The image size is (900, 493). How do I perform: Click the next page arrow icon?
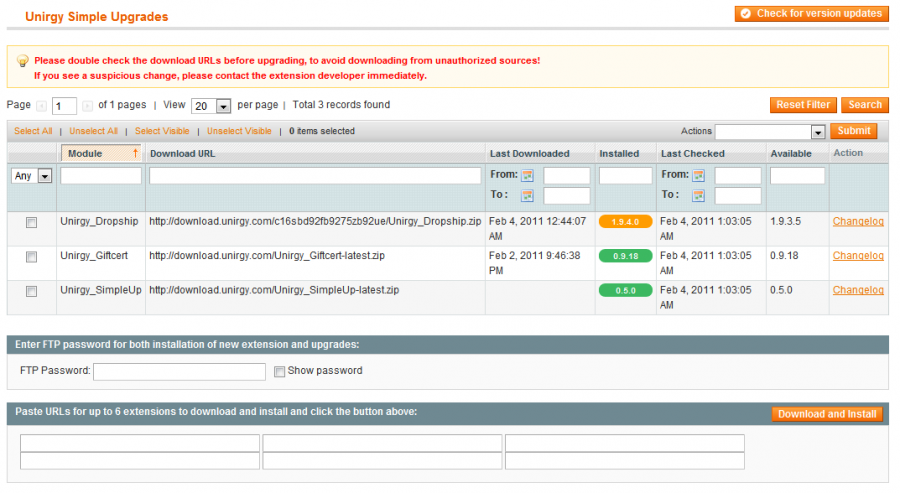click(x=87, y=106)
